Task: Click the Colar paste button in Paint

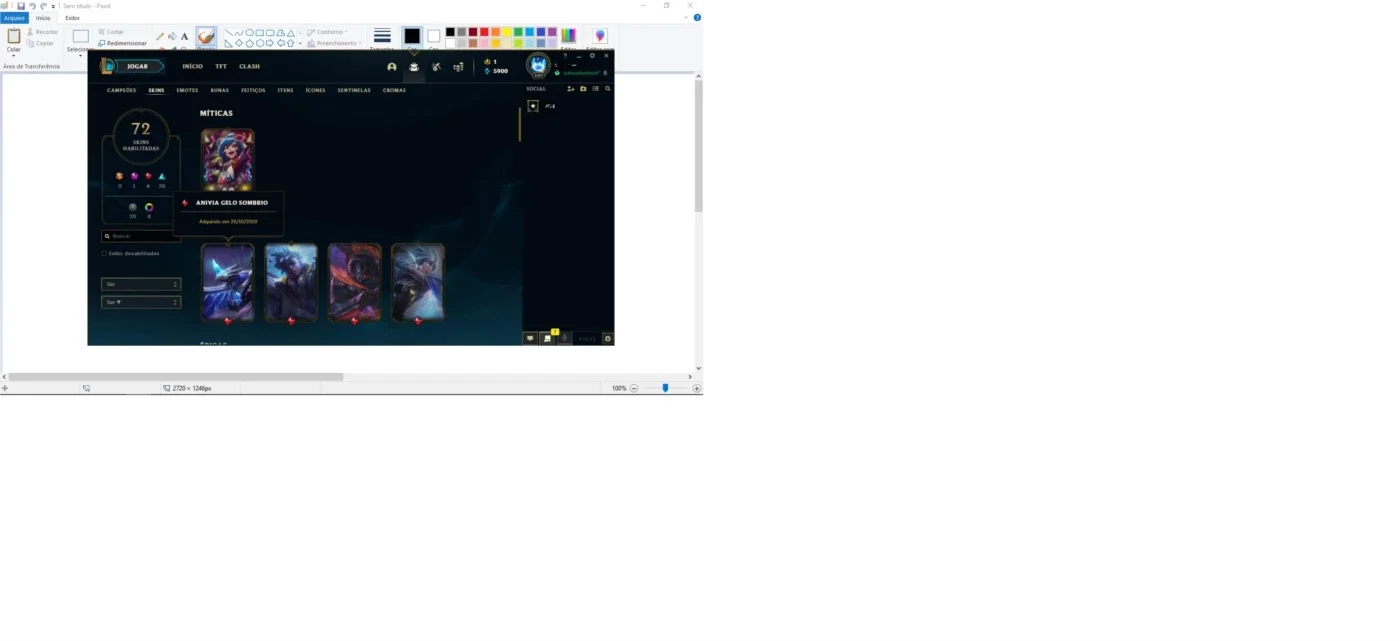Action: click(x=13, y=40)
